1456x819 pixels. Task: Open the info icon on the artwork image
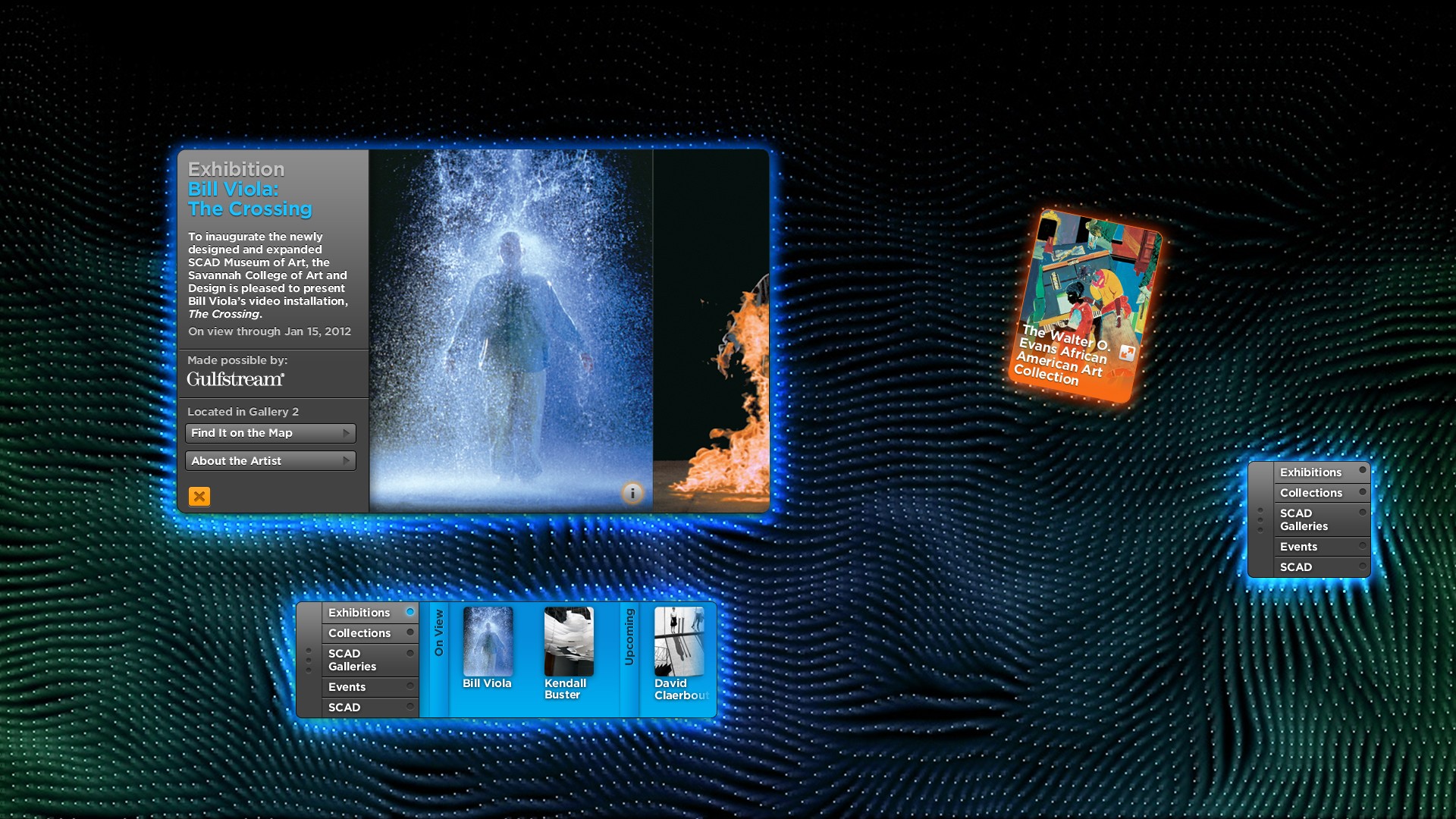tap(632, 493)
